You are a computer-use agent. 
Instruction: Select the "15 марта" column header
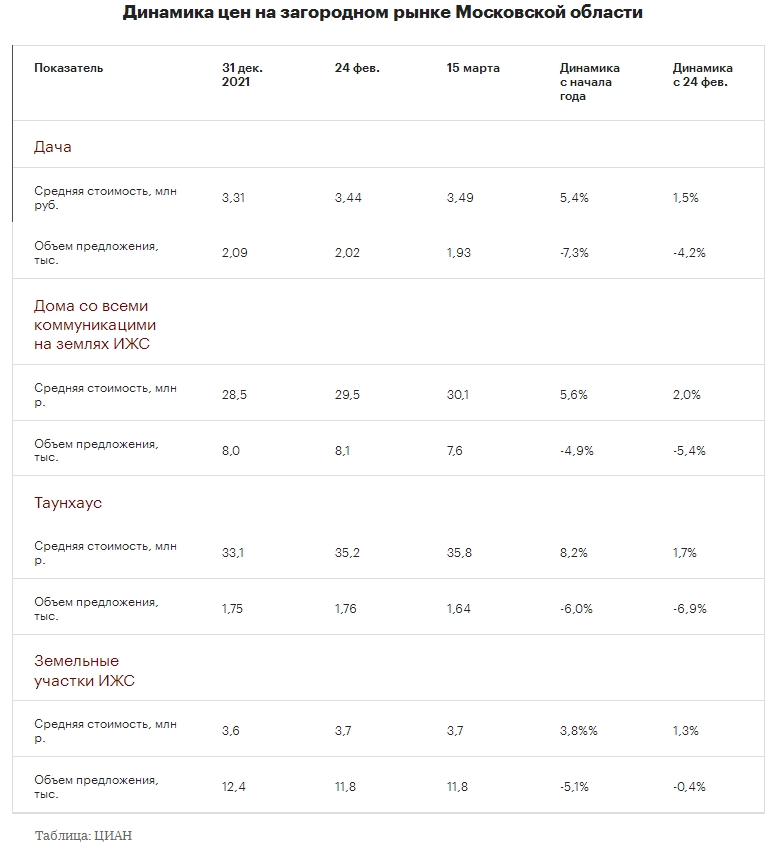point(473,68)
